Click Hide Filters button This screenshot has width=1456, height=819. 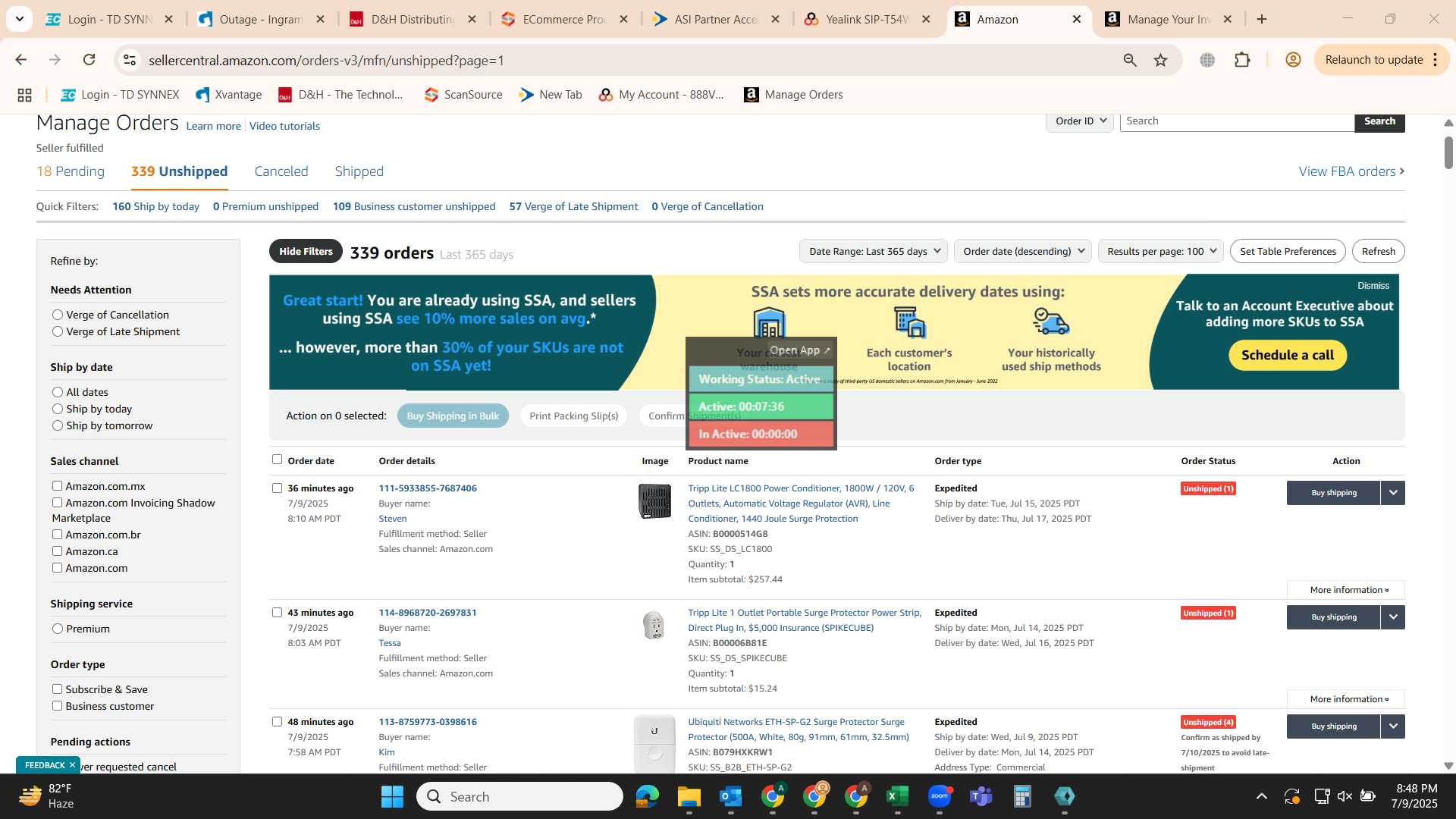[x=306, y=251]
